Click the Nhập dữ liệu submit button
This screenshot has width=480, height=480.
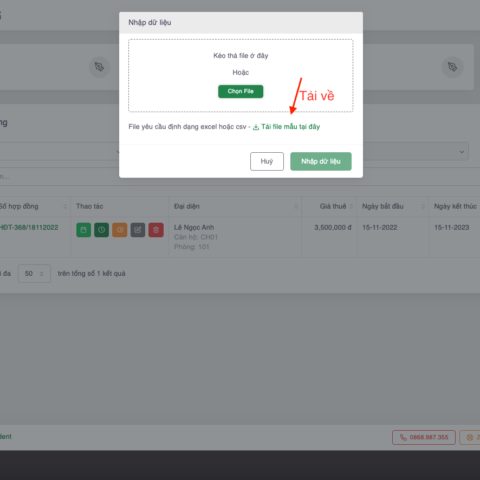321,161
